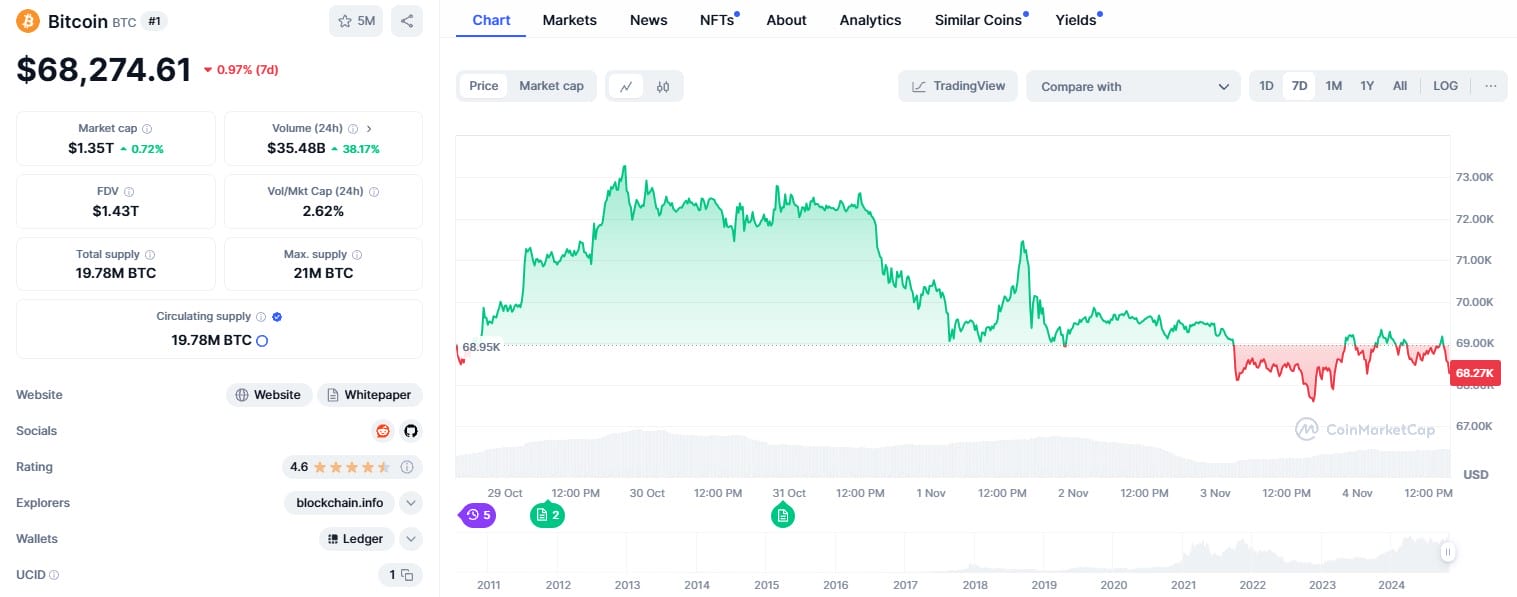Click the 21M BTC max supply value

pyautogui.click(x=324, y=273)
